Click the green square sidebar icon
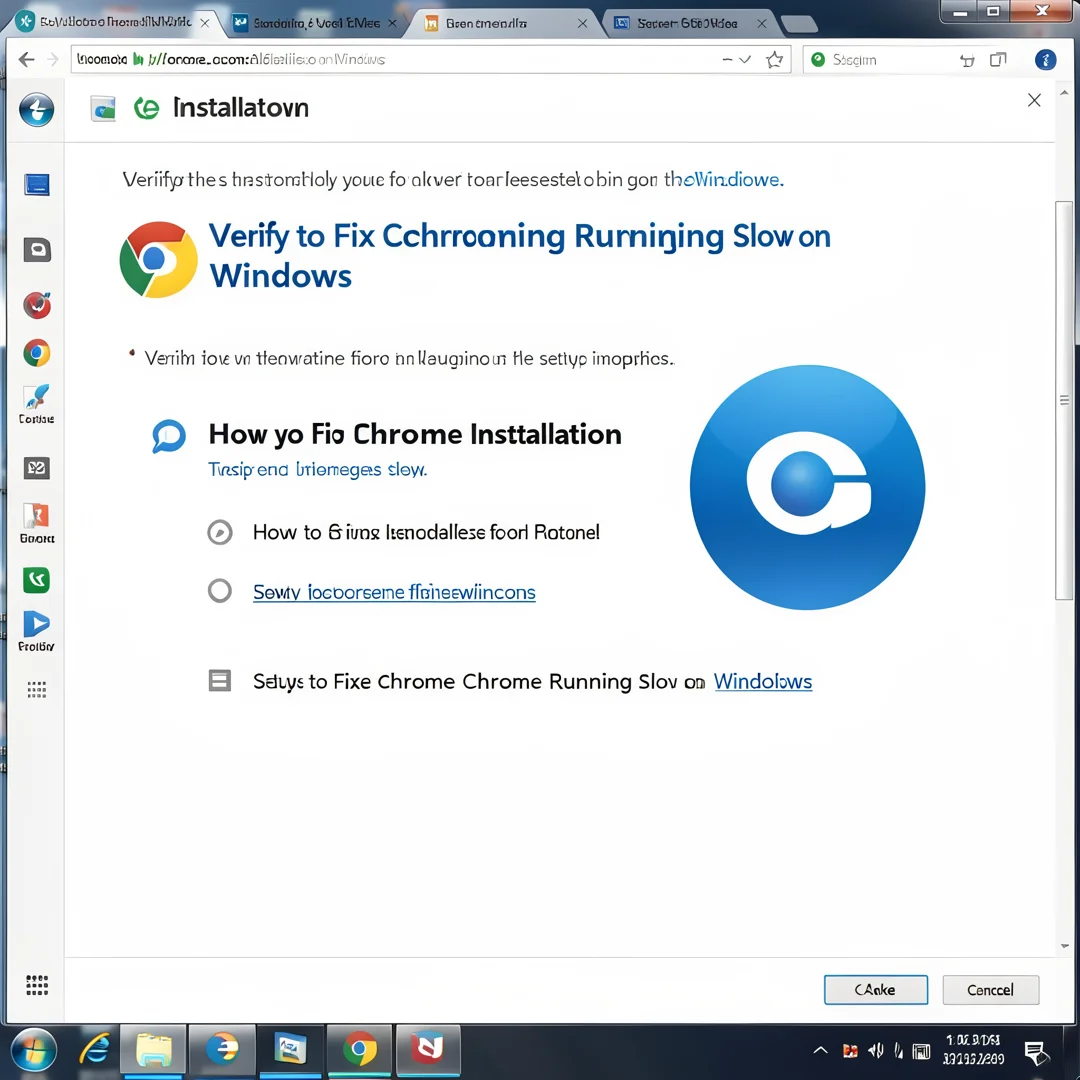This screenshot has width=1080, height=1080. (x=37, y=580)
